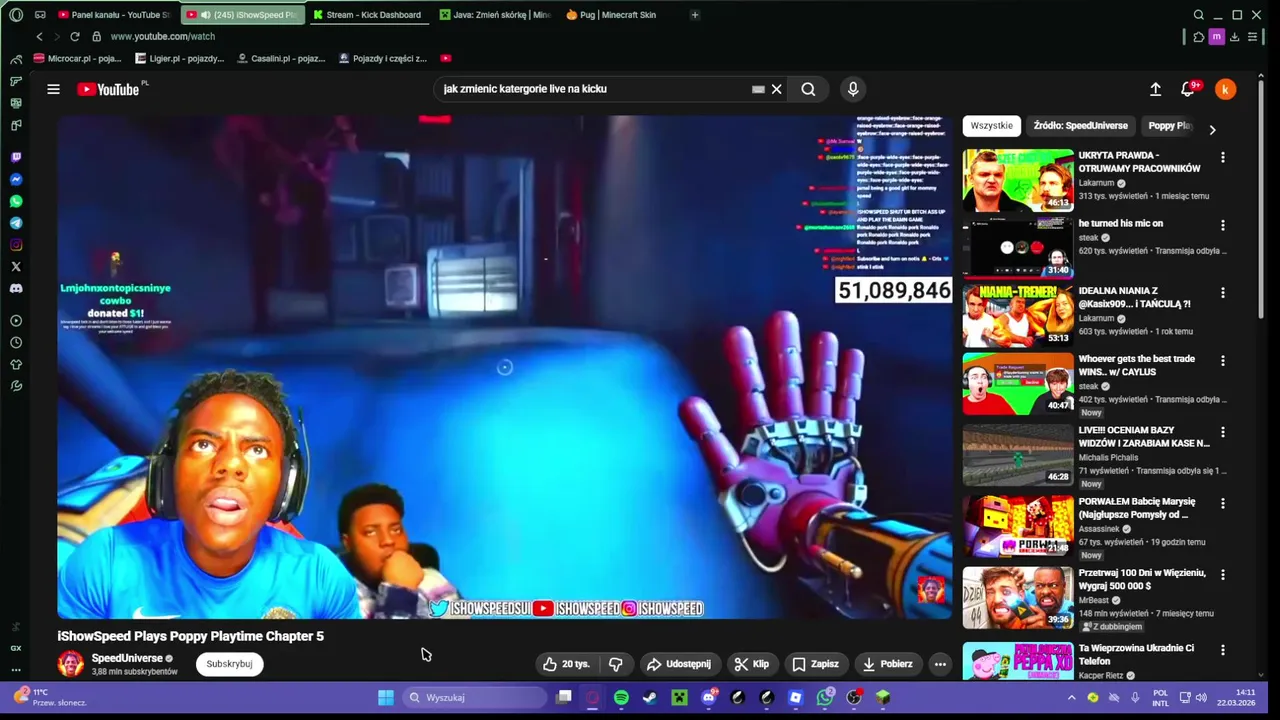
Task: Open Opera easy setup sliders icon
Action: pyautogui.click(x=1252, y=36)
